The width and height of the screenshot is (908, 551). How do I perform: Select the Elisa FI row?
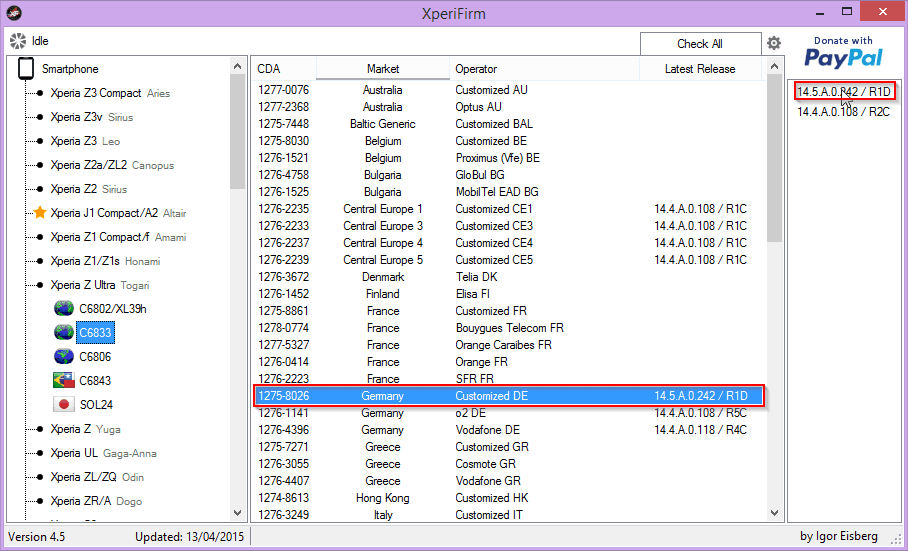click(508, 294)
